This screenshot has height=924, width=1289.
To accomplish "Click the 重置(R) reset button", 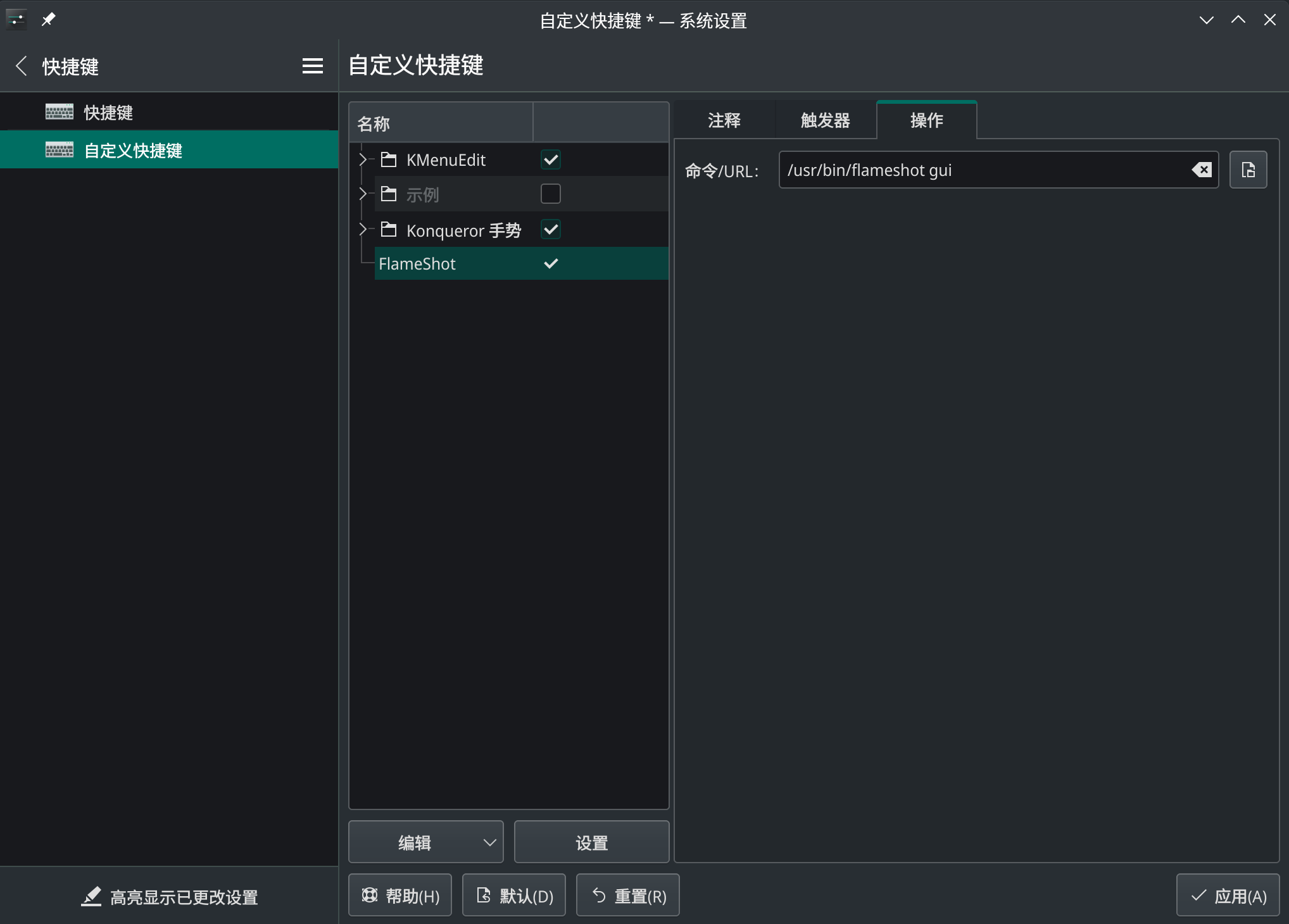I will (627, 896).
